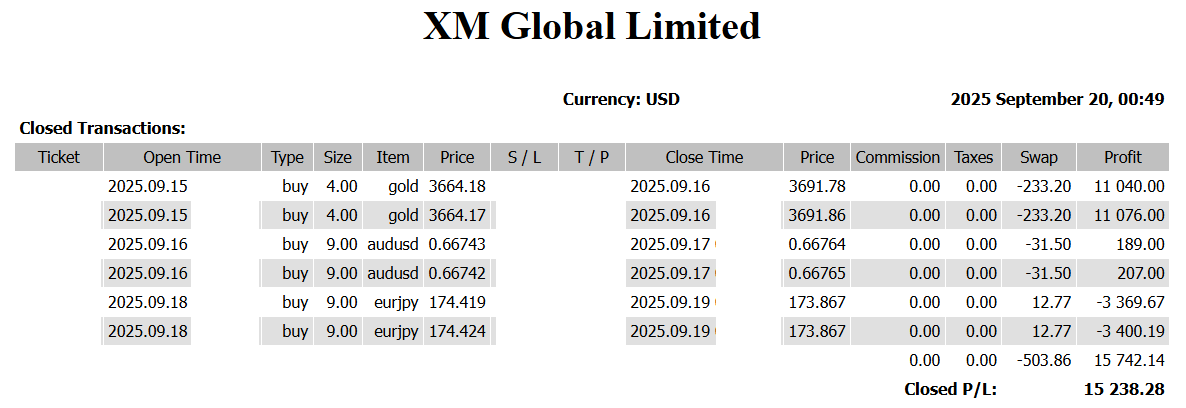Image resolution: width=1186 pixels, height=408 pixels.
Task: Click the XM Global Limited report title
Action: [x=592, y=27]
